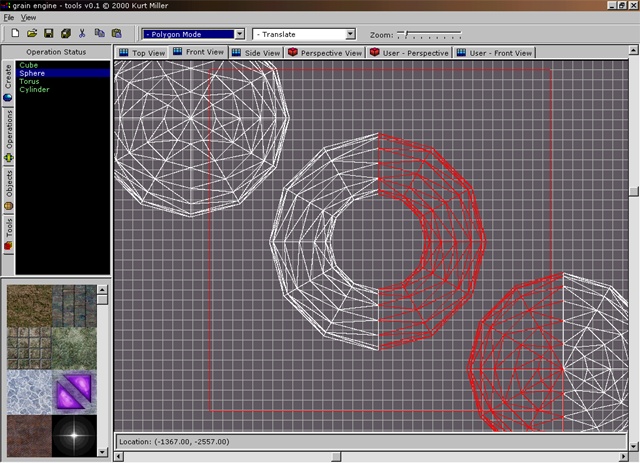Switch to the Side View tab
The image size is (640, 463).
click(x=256, y=53)
